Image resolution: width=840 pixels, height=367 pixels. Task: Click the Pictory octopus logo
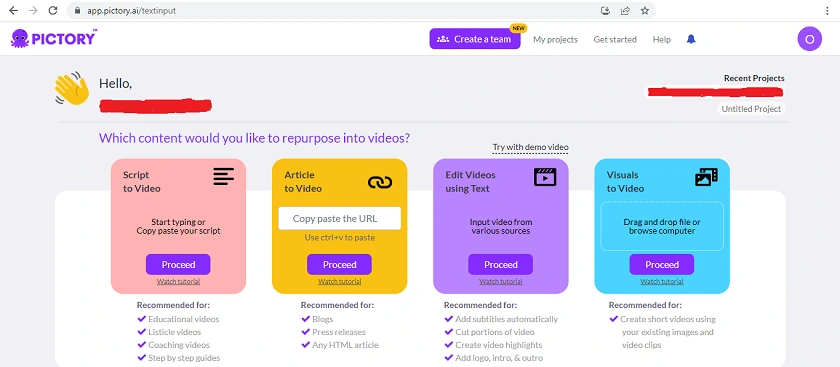click(x=19, y=39)
